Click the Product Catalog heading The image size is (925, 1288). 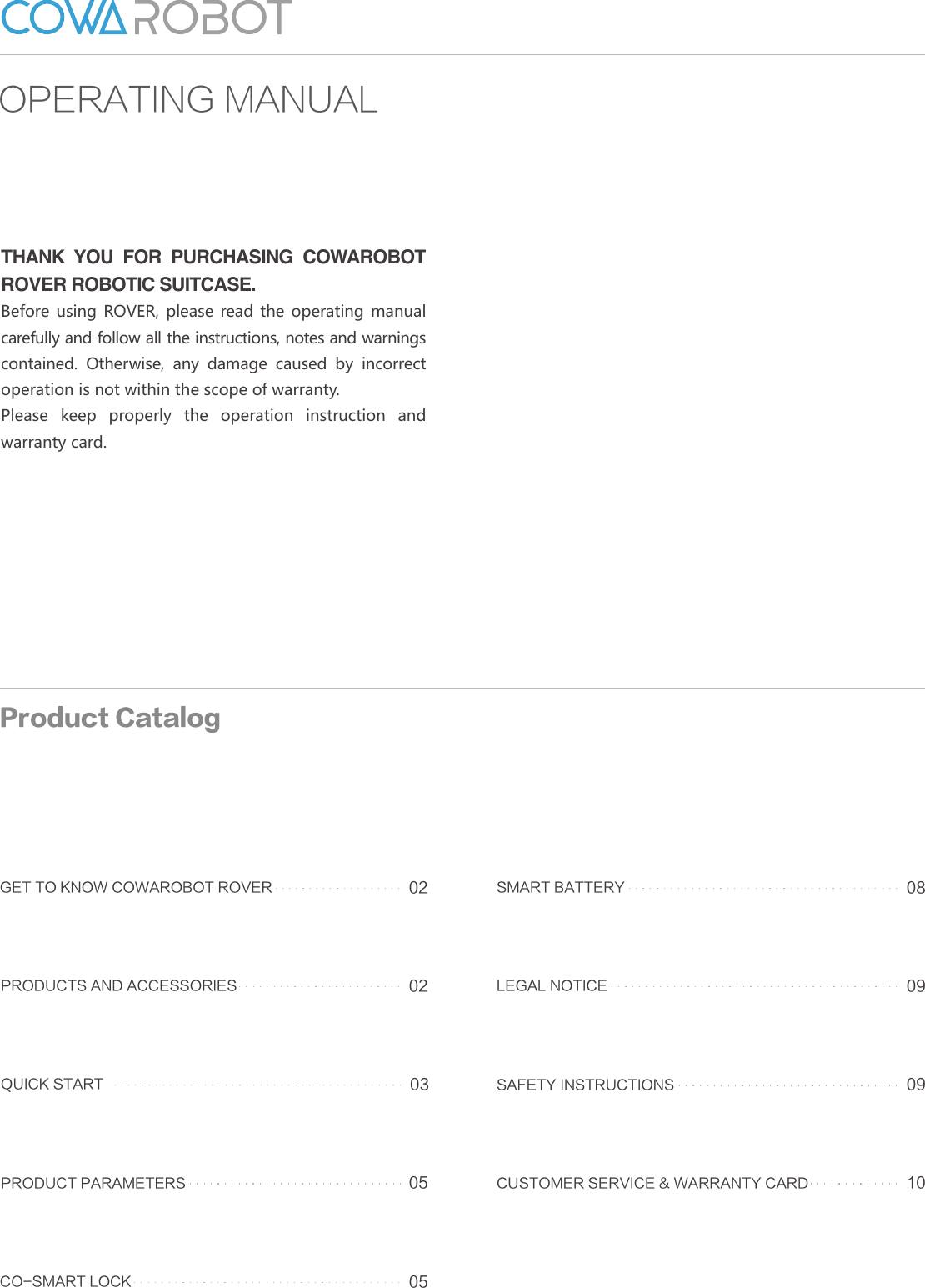110,718
